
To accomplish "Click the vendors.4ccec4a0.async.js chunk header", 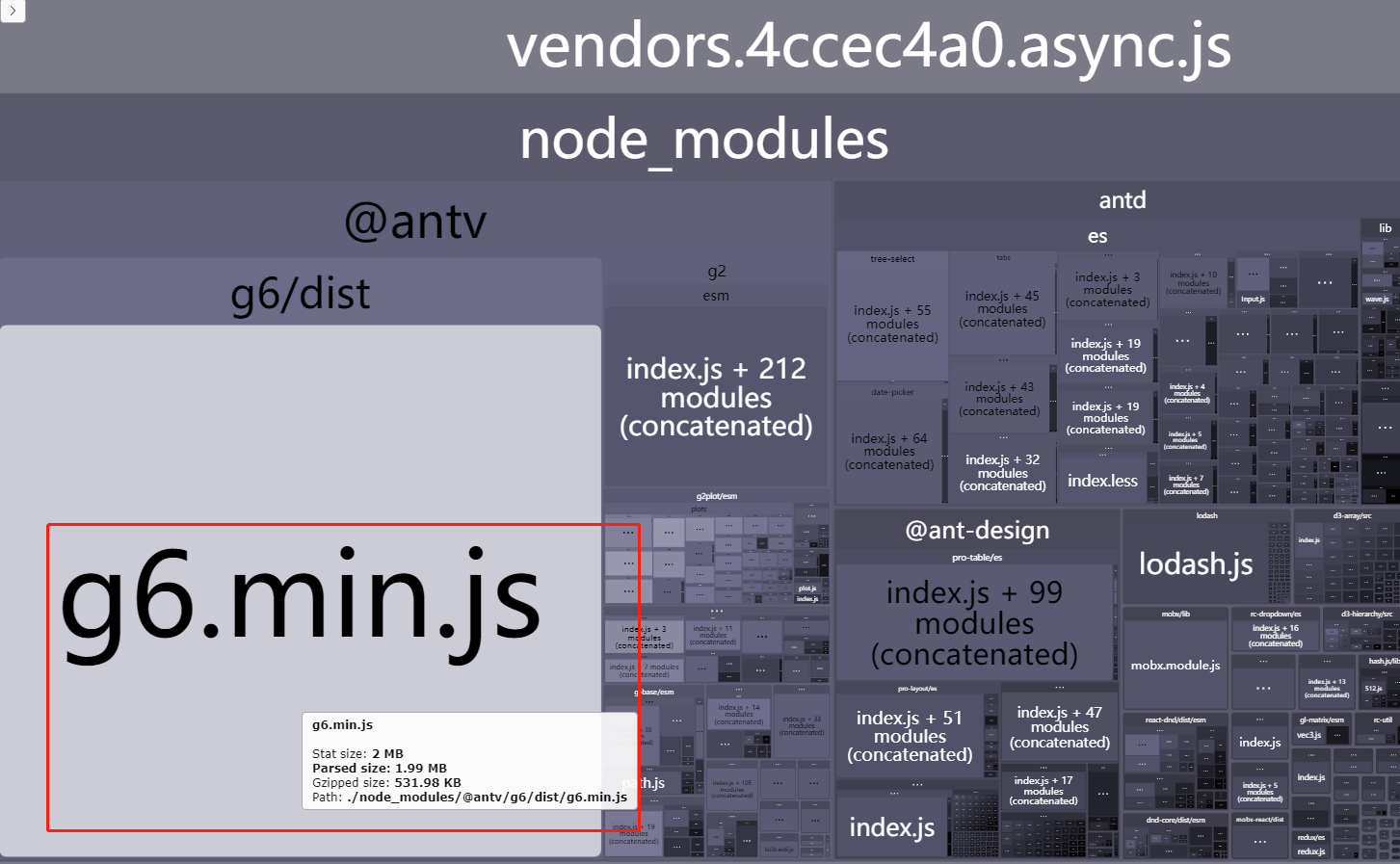I will coord(700,46).
